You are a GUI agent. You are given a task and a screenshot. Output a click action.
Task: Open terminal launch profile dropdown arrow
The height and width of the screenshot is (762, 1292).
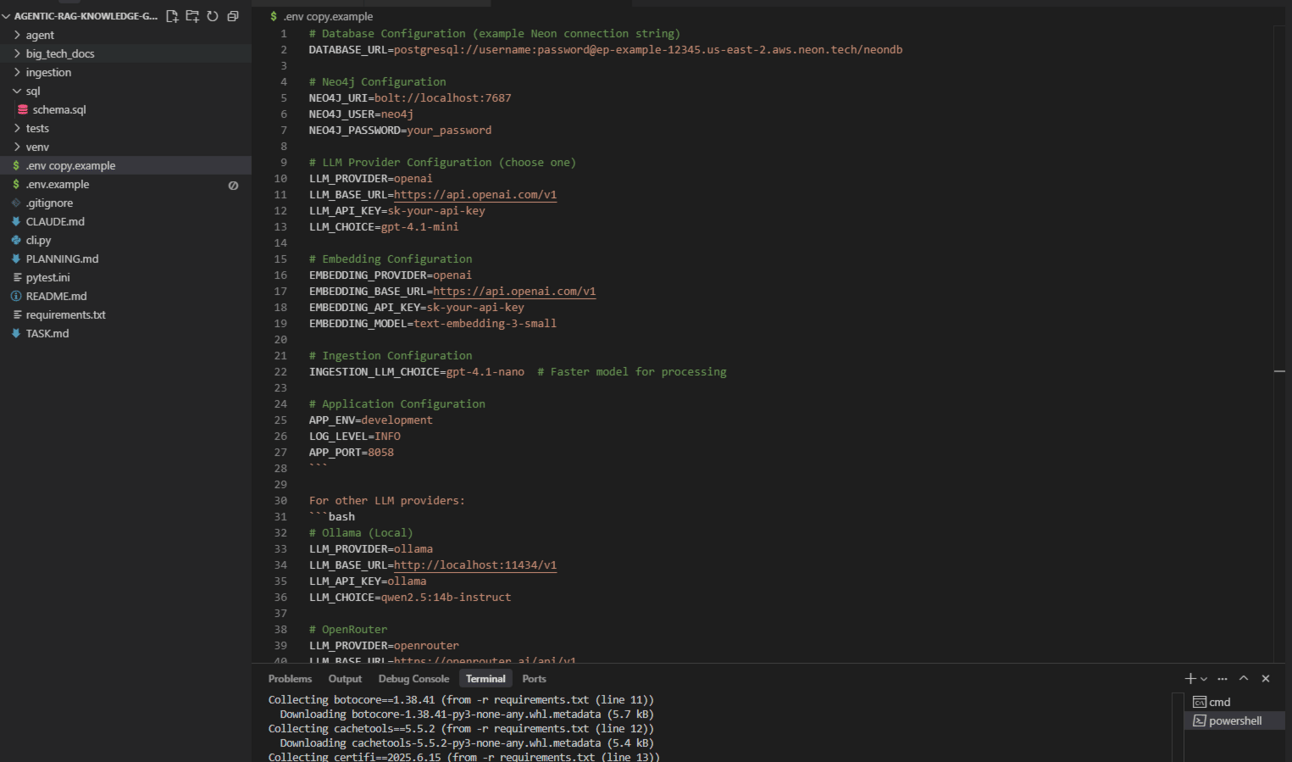coord(1203,679)
